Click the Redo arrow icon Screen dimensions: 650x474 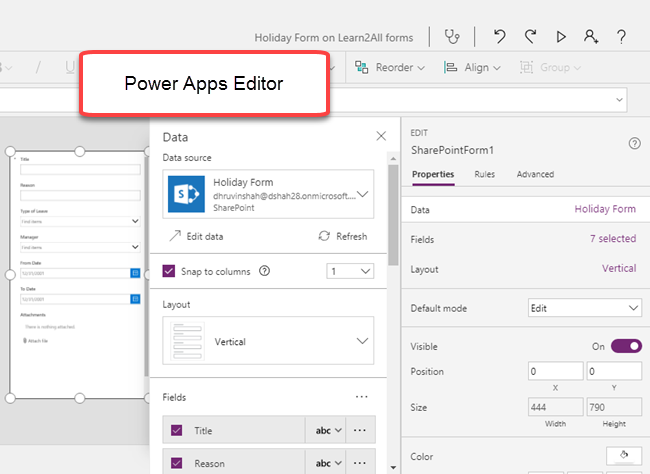pos(530,37)
